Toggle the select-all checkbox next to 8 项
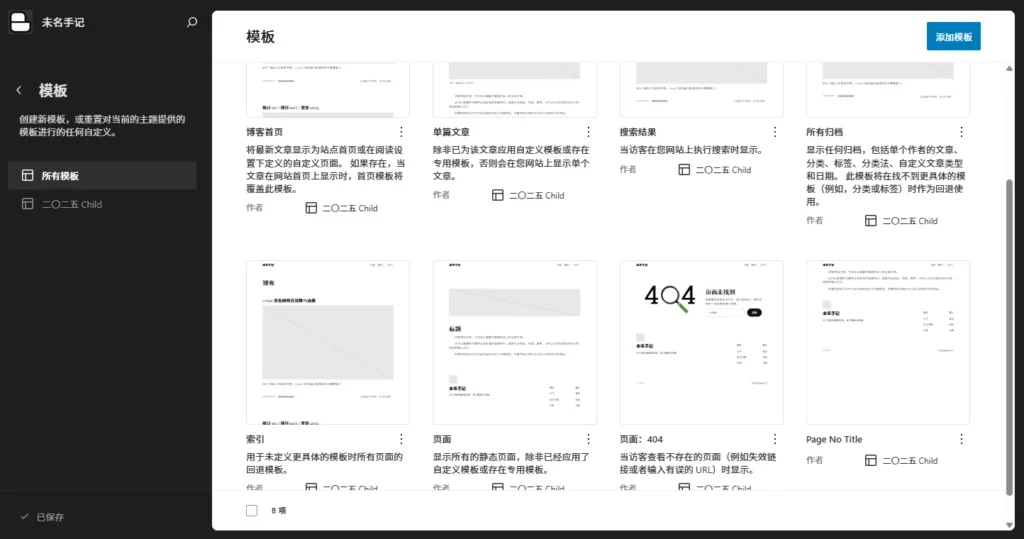 click(x=252, y=510)
